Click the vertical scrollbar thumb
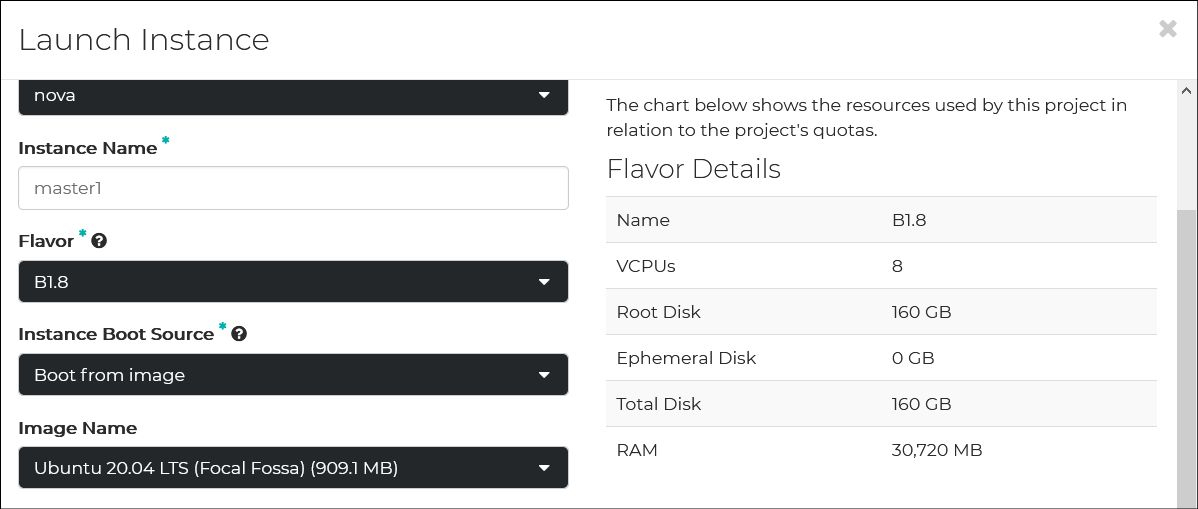Screen dimensions: 1198x509 point(1186,359)
